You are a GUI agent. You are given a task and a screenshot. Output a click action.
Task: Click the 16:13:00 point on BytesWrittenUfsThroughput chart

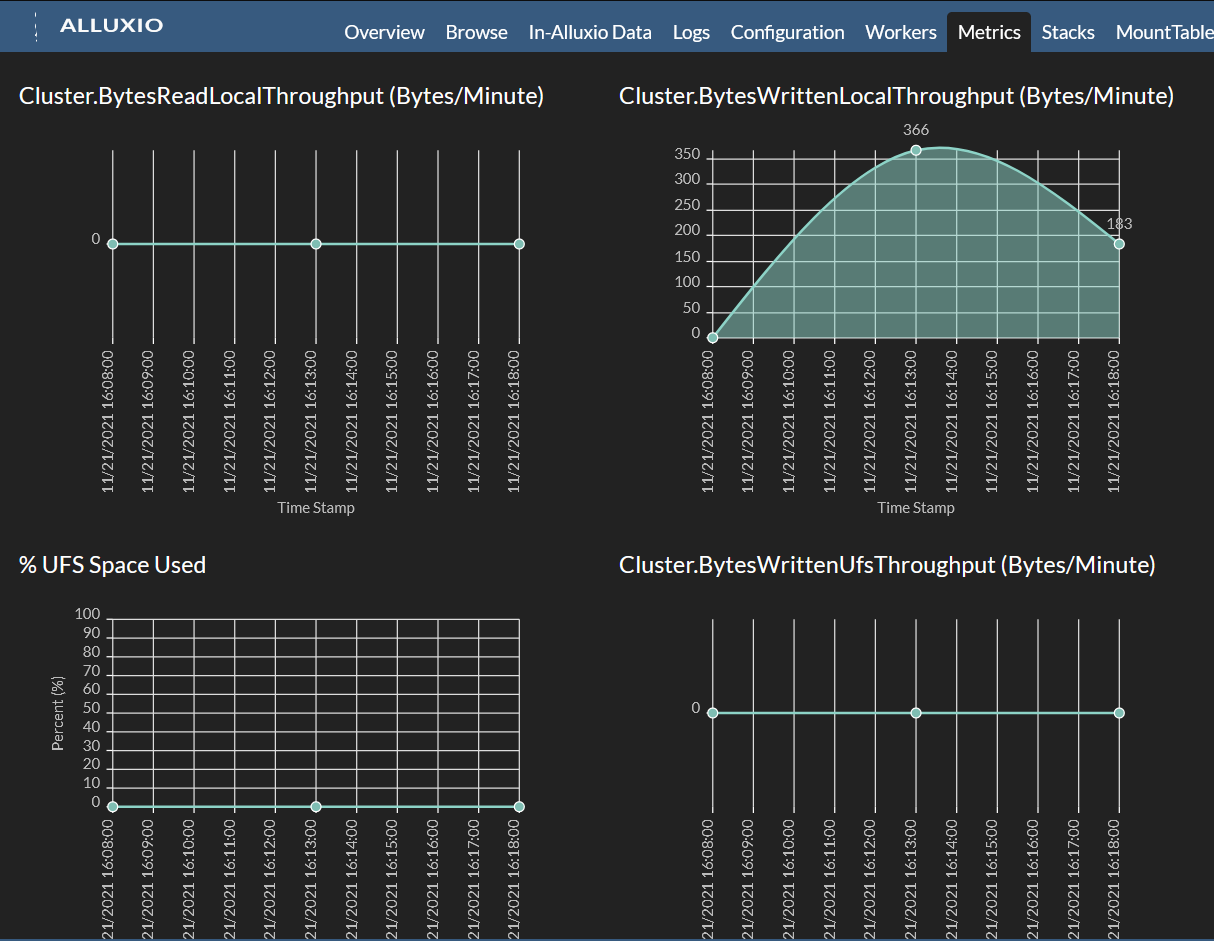tap(916, 713)
